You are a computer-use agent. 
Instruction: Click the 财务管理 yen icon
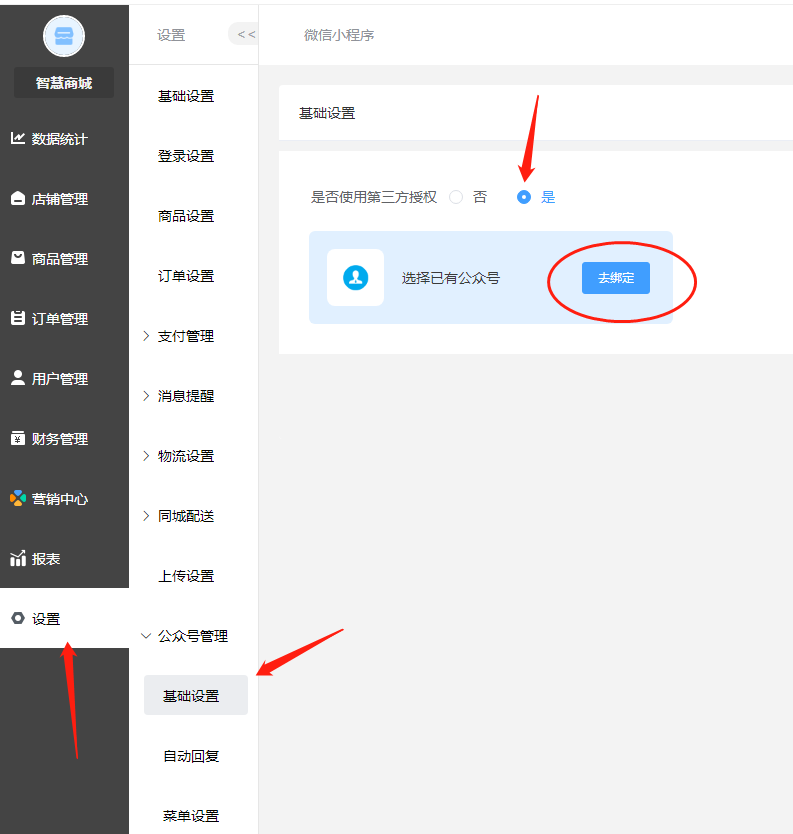click(x=18, y=438)
